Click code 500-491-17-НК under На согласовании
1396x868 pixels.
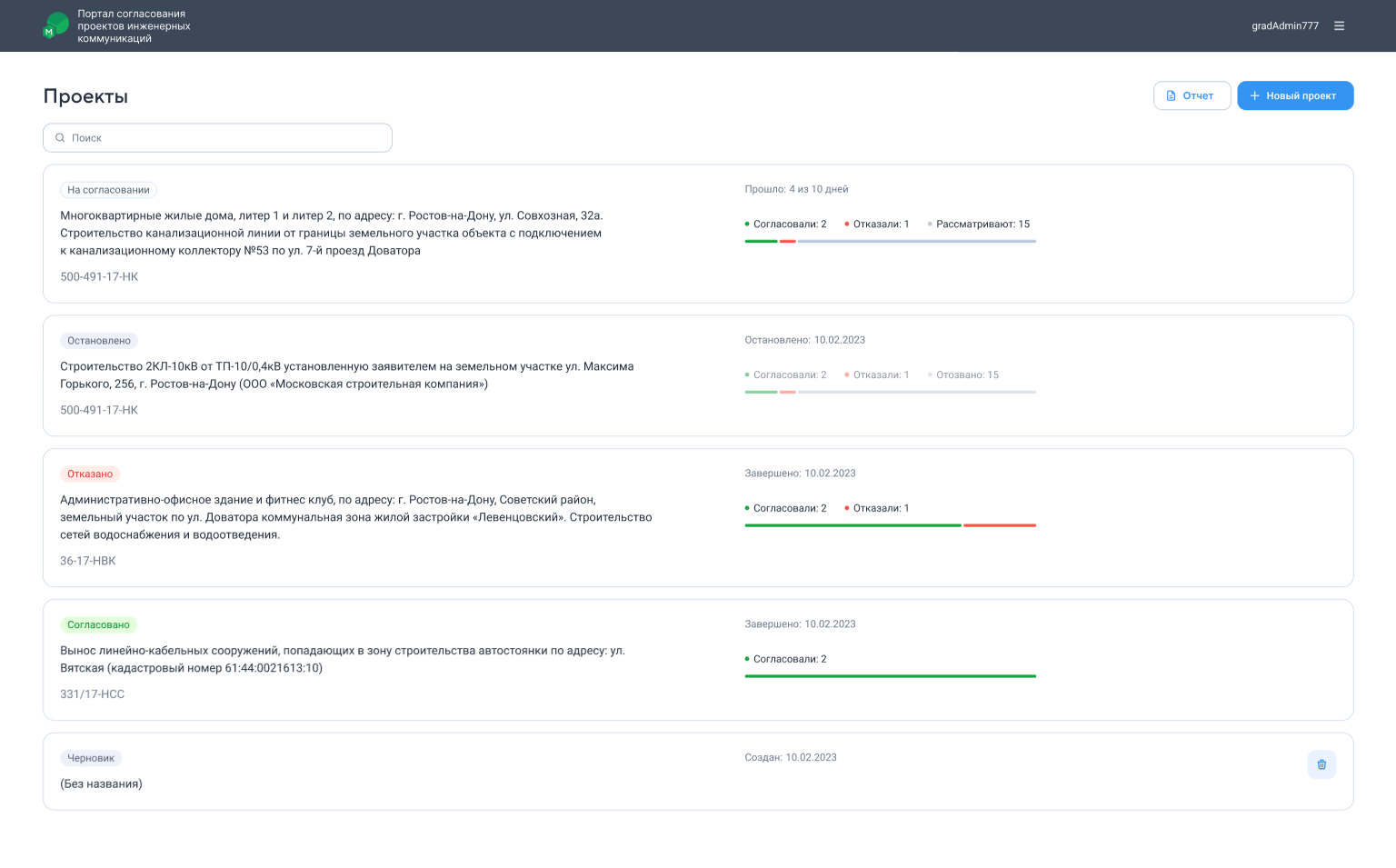99,276
